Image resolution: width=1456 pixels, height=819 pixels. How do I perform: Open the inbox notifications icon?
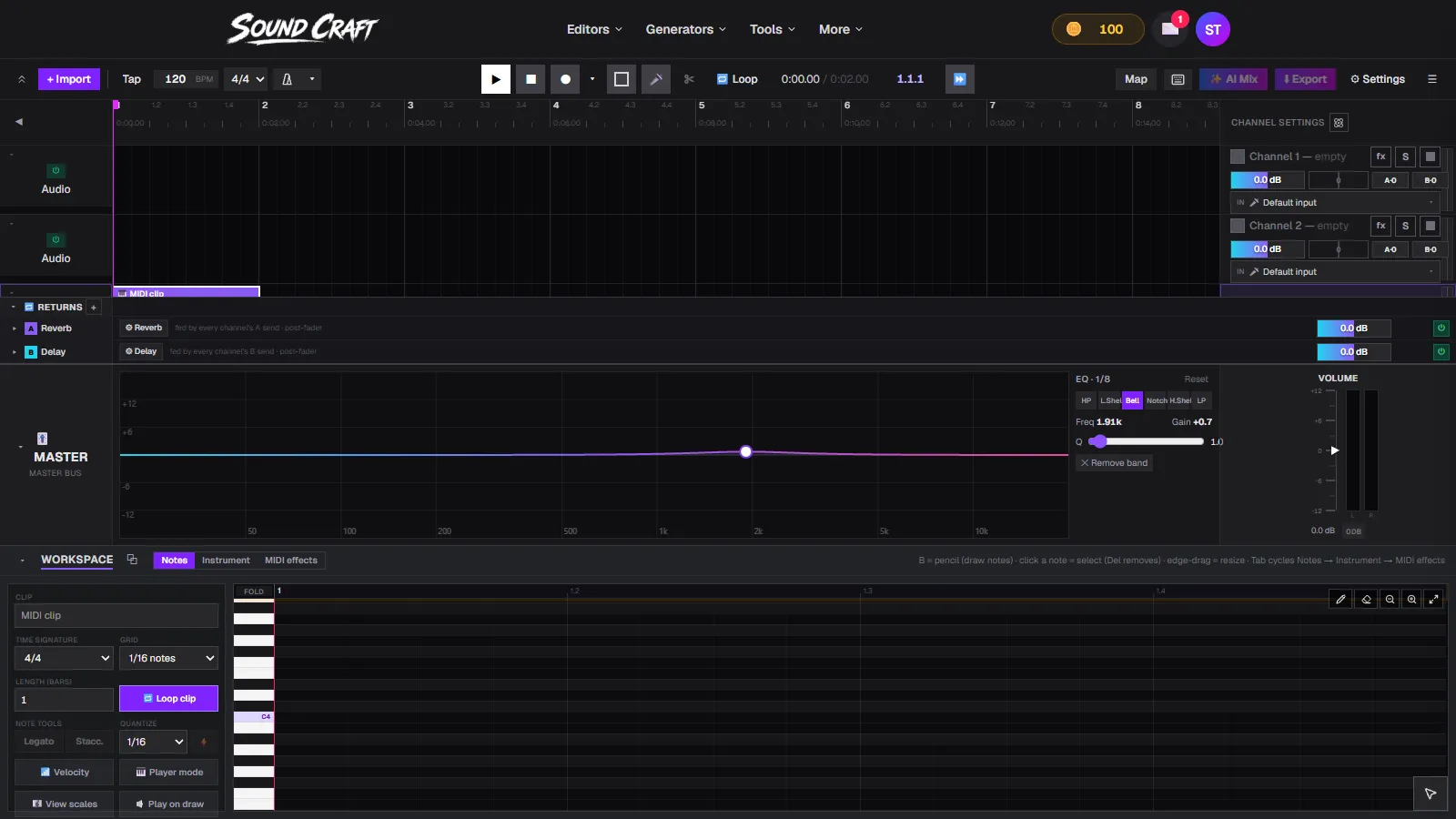[1170, 29]
